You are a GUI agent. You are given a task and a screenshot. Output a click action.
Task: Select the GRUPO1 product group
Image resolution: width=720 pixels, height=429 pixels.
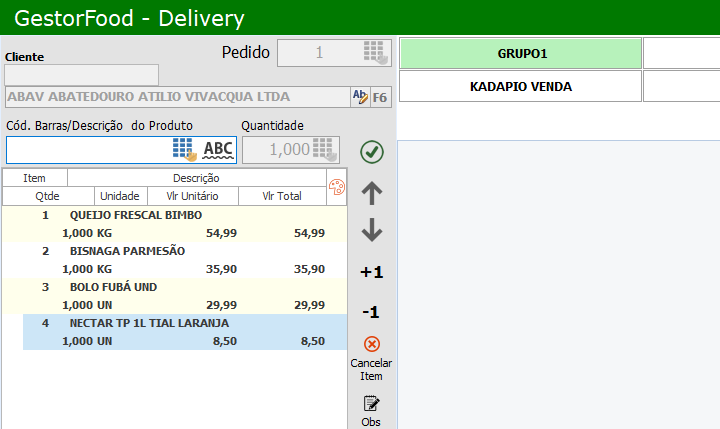coord(521,54)
